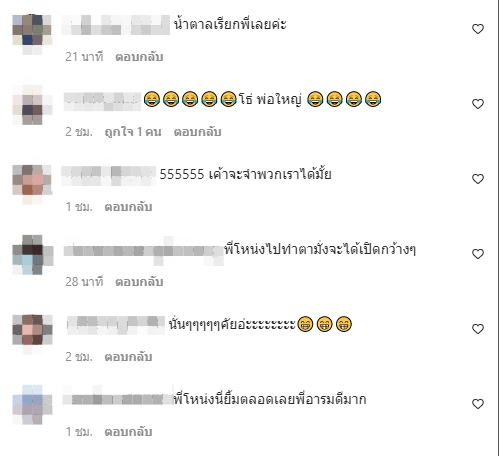Click ตอบกลับ under the 'โธ่ พ่อใหญ่' comment

tap(197, 132)
